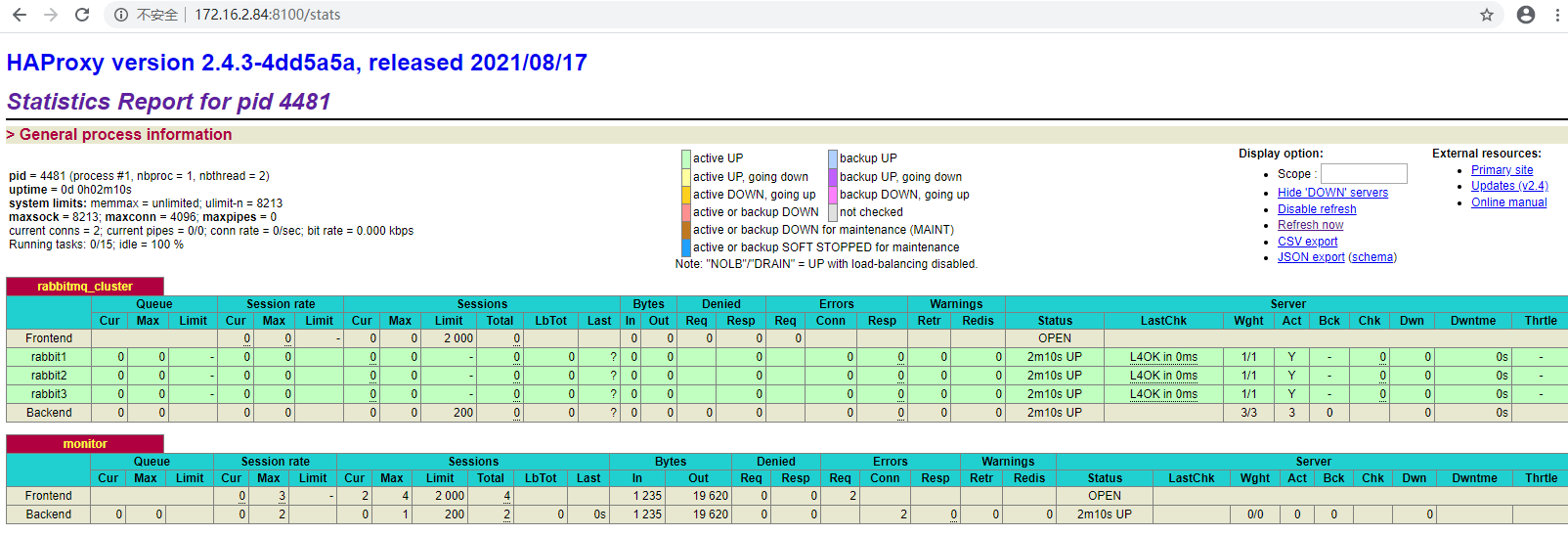Screen dimensions: 1568x536
Task: Click the Disable refresh link
Action: (x=1317, y=209)
